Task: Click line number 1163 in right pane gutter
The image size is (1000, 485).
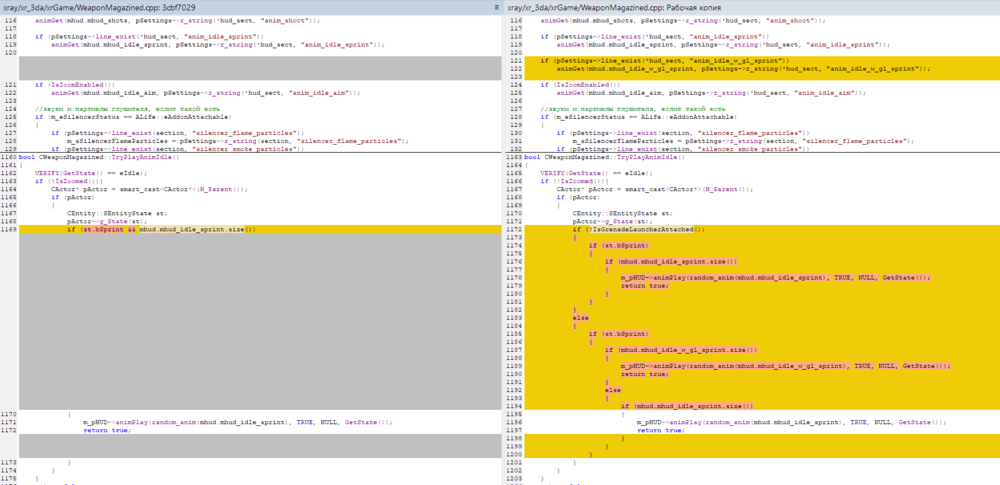Action: [x=513, y=157]
